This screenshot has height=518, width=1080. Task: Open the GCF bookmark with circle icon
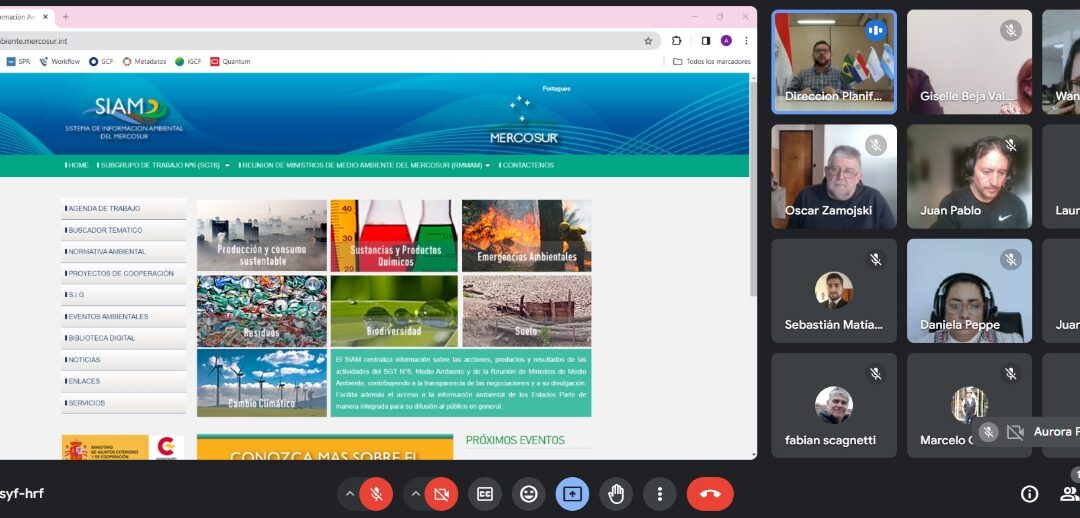coord(101,61)
